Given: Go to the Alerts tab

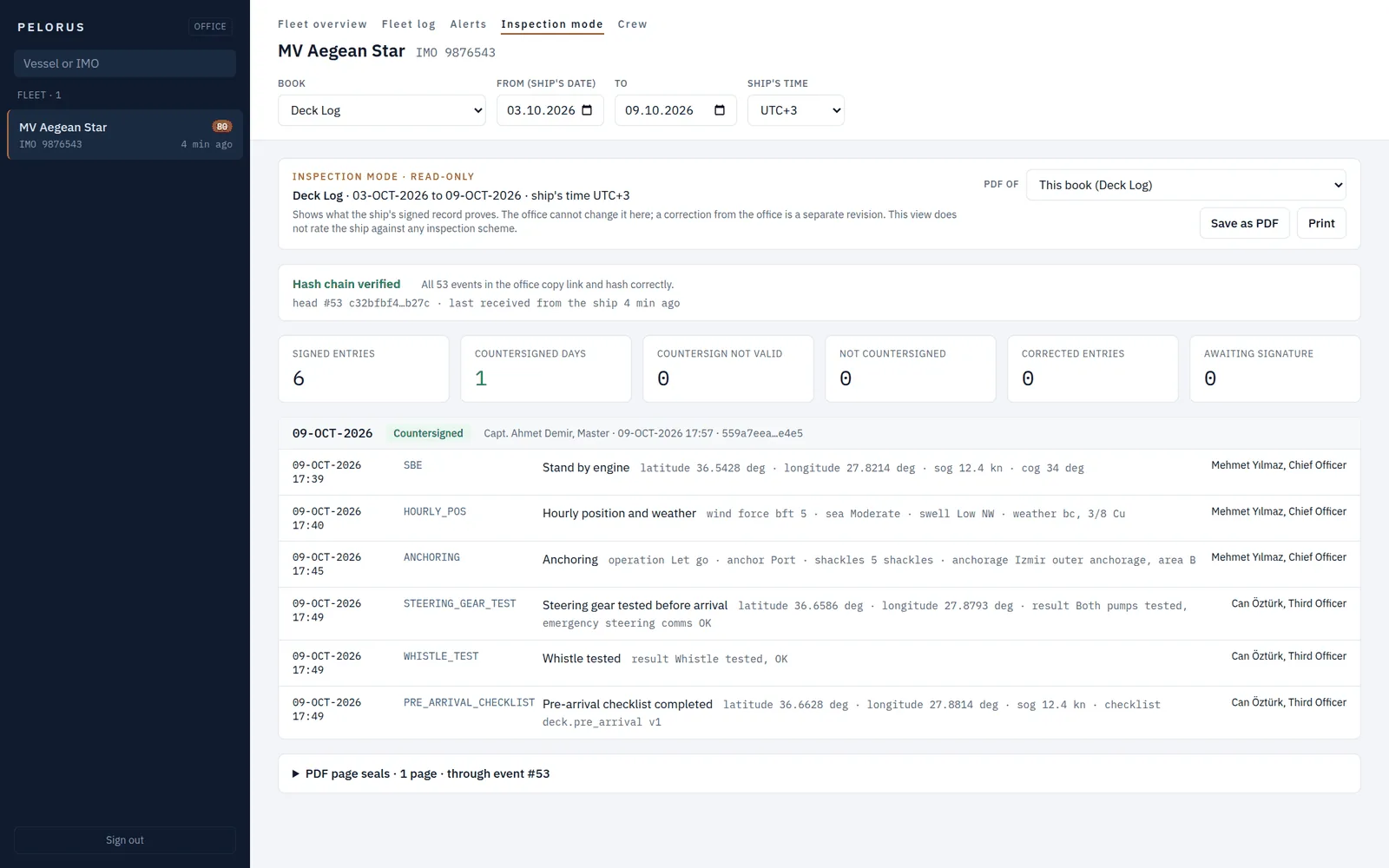Looking at the screenshot, I should click(x=468, y=24).
